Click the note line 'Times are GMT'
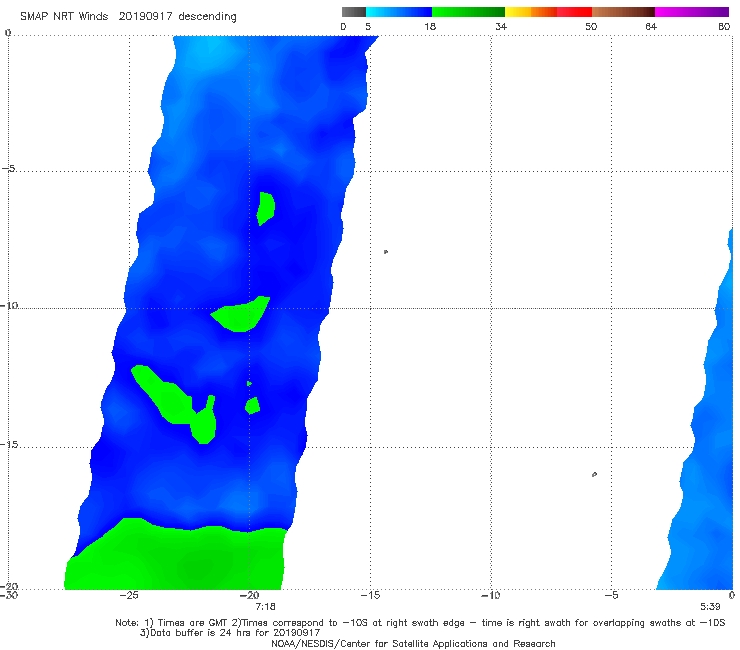Image resolution: width=740 pixels, height=650 pixels. coord(192,623)
